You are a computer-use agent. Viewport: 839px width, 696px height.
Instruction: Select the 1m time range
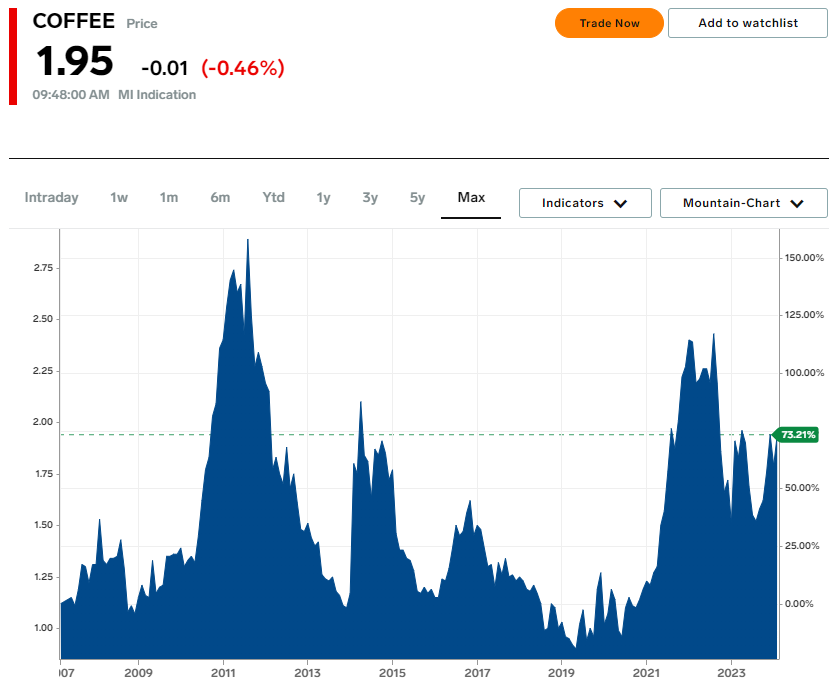click(x=169, y=198)
